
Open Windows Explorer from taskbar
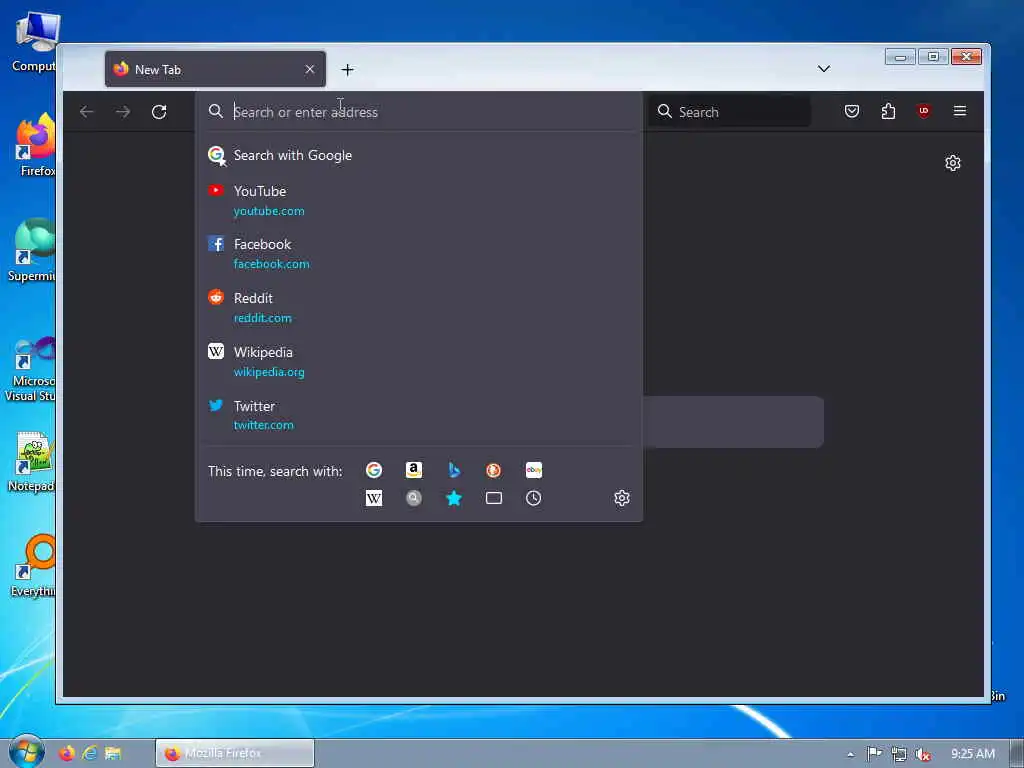(113, 753)
